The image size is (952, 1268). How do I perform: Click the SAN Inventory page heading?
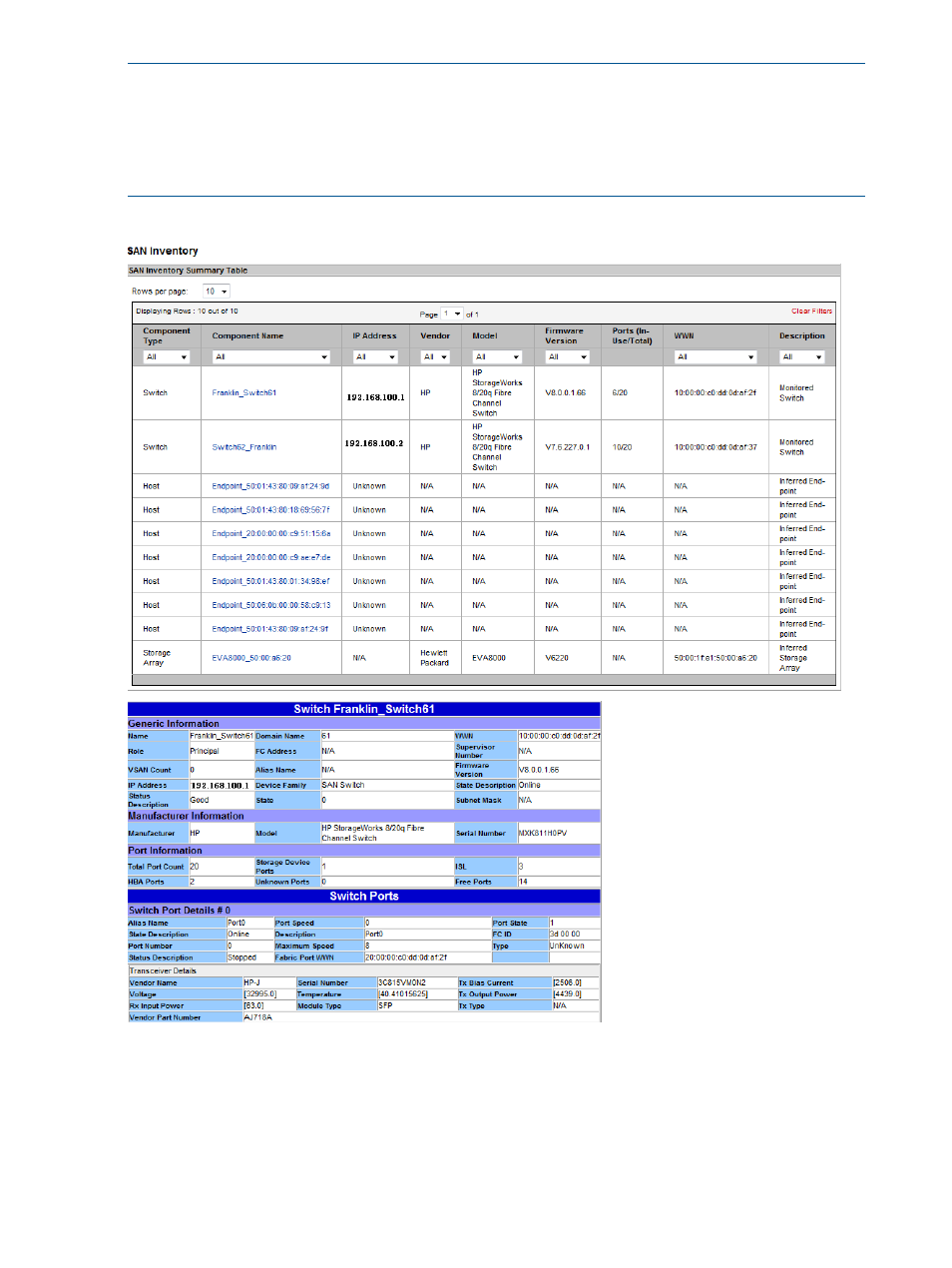[163, 252]
